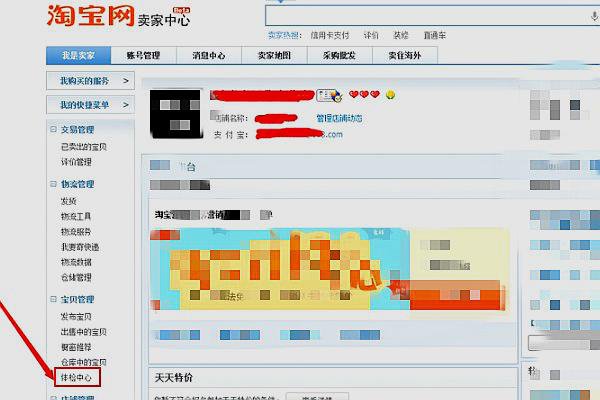The width and height of the screenshot is (600, 400).
Task: Open 物流服务 in sidebar
Action: click(76, 232)
